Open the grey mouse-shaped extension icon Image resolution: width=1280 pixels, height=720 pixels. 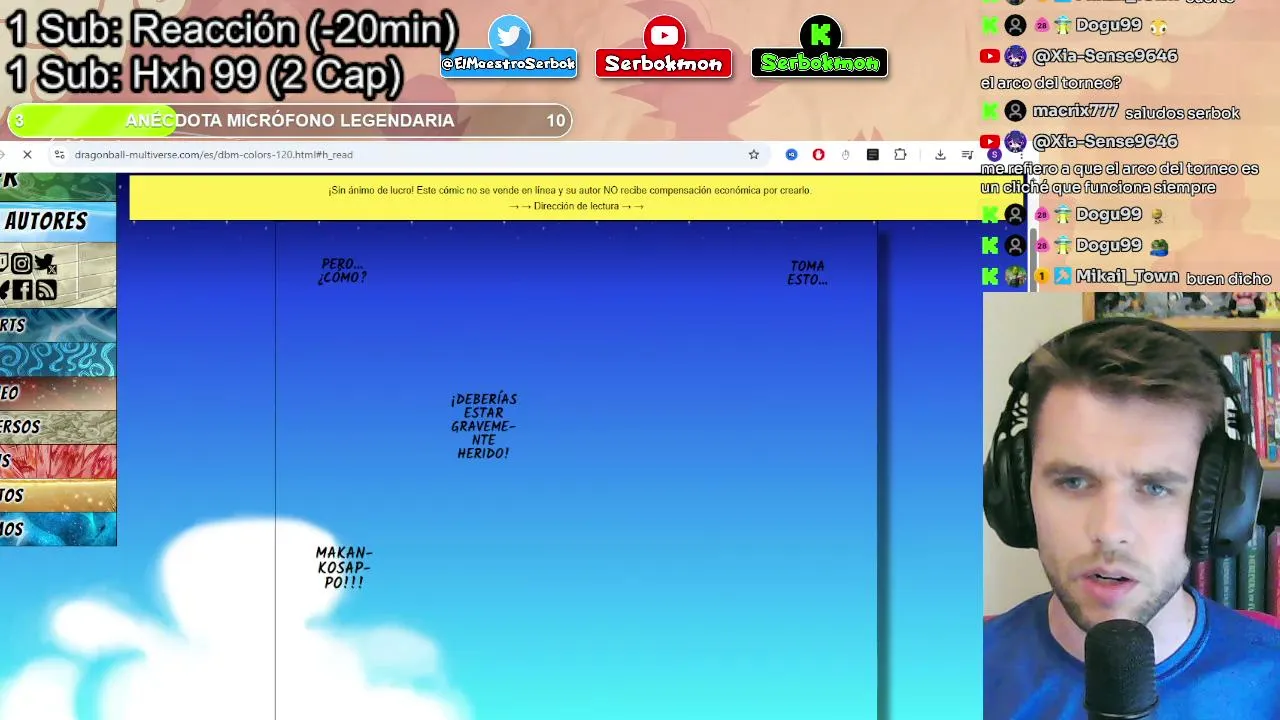point(845,155)
